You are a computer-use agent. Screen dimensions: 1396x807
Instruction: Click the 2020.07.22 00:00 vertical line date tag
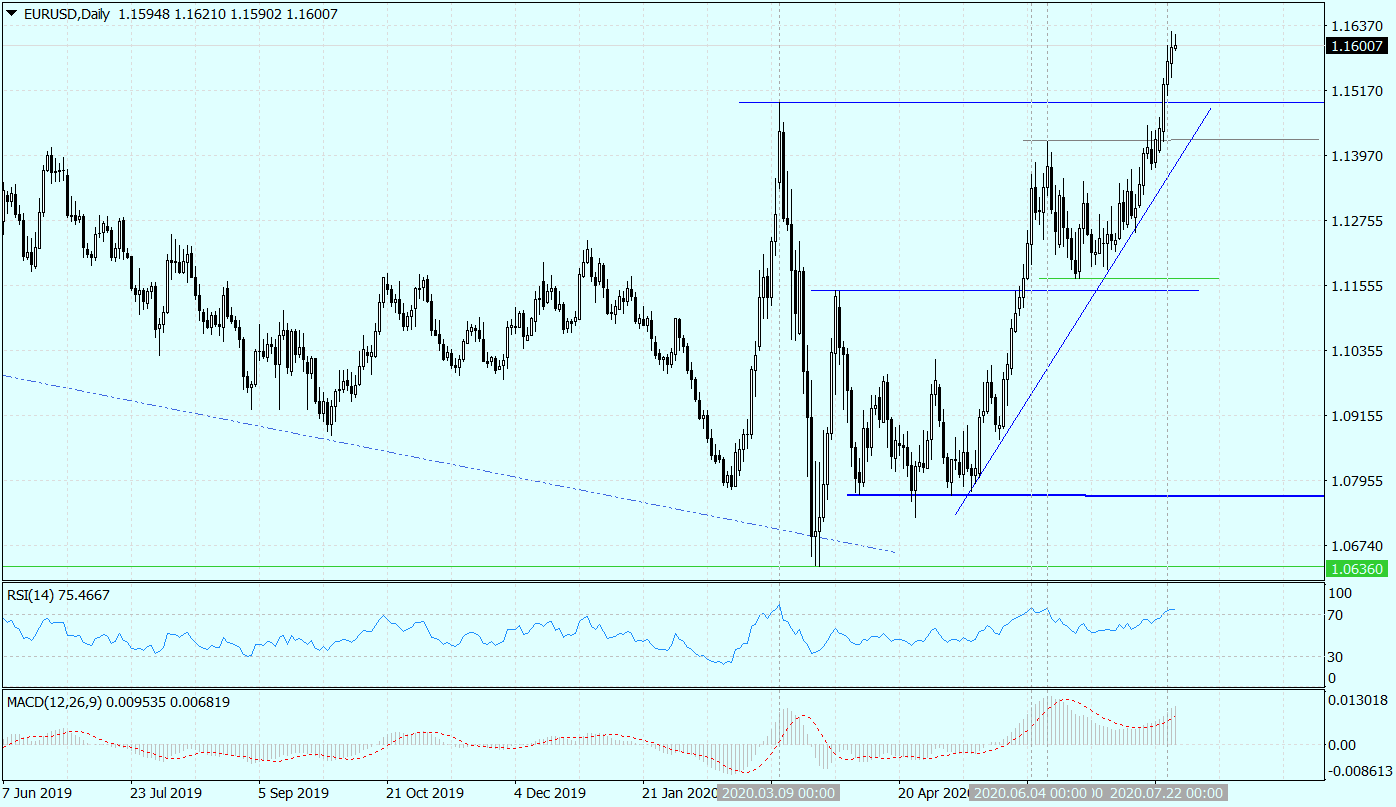pos(1166,793)
